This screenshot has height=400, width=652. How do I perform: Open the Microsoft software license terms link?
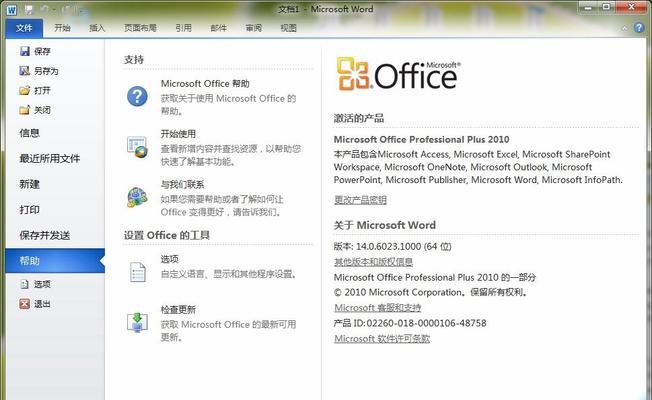pyautogui.click(x=382, y=339)
